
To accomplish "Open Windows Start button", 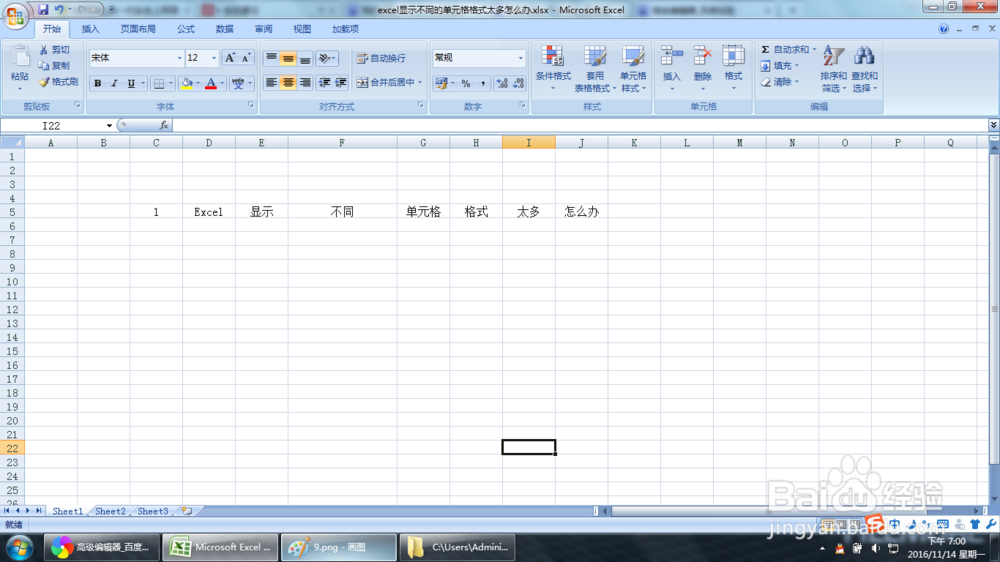I will pyautogui.click(x=19, y=547).
